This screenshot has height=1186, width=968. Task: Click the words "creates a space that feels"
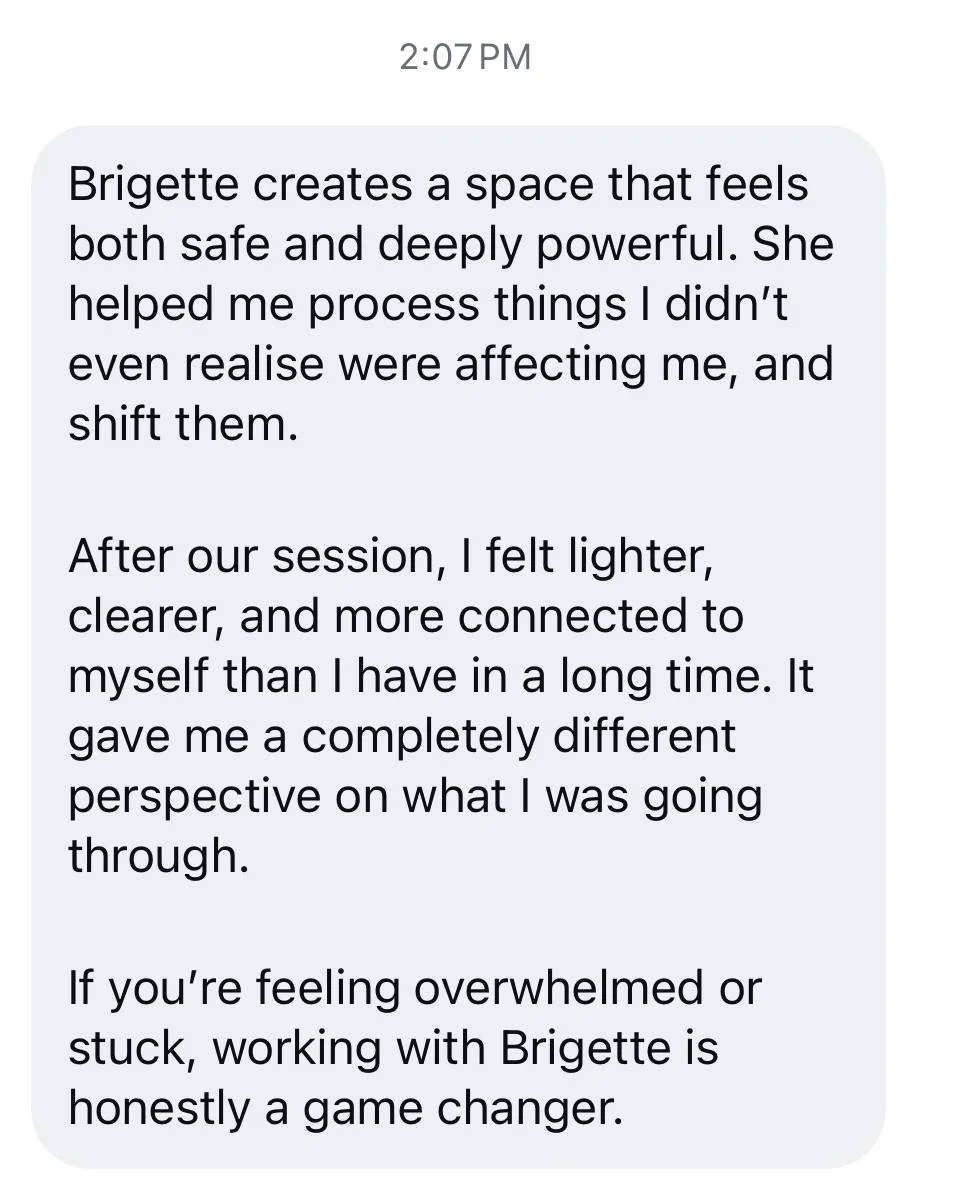[530, 185]
